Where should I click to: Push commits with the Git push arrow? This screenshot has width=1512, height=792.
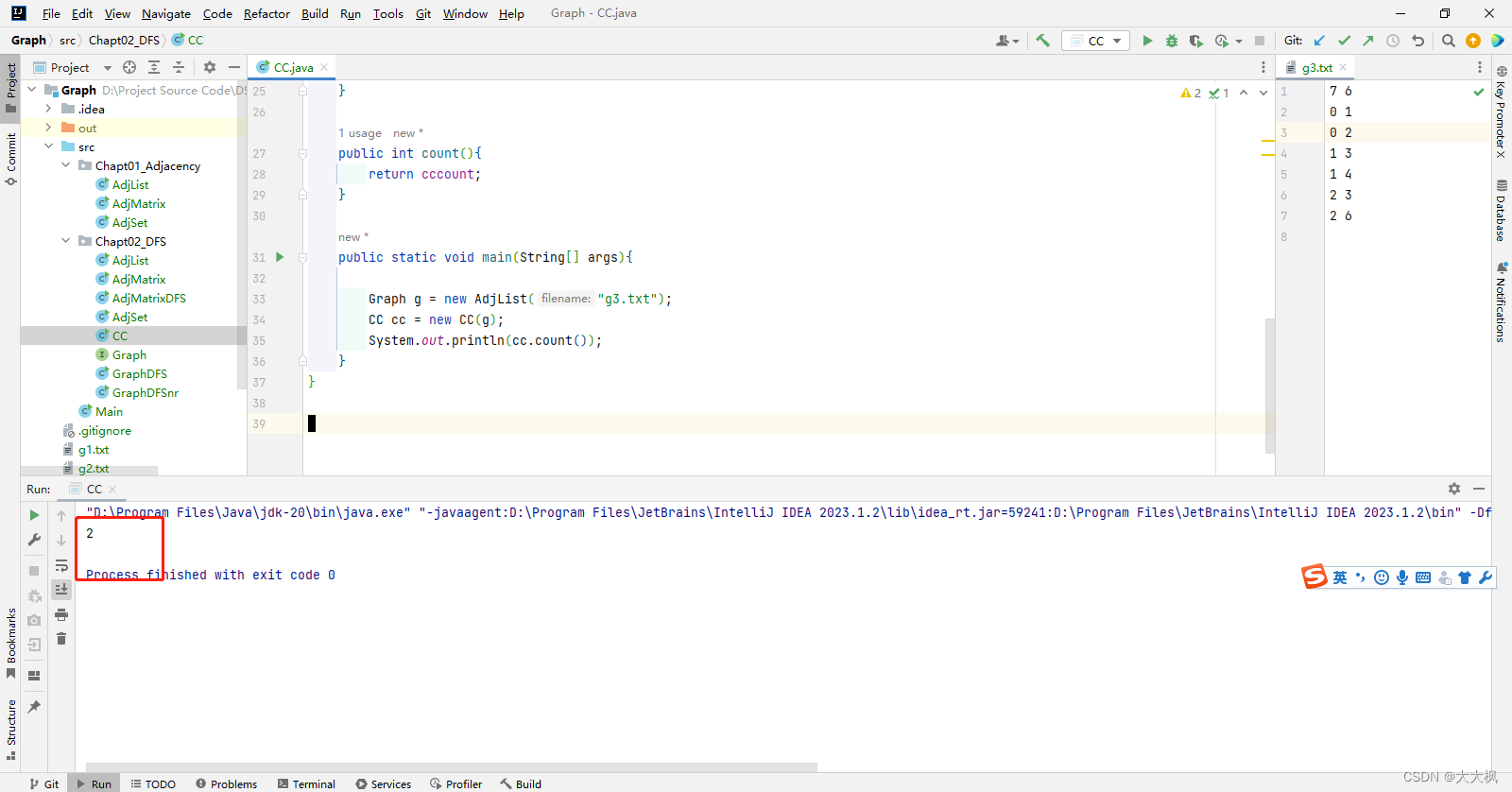coord(1368,41)
